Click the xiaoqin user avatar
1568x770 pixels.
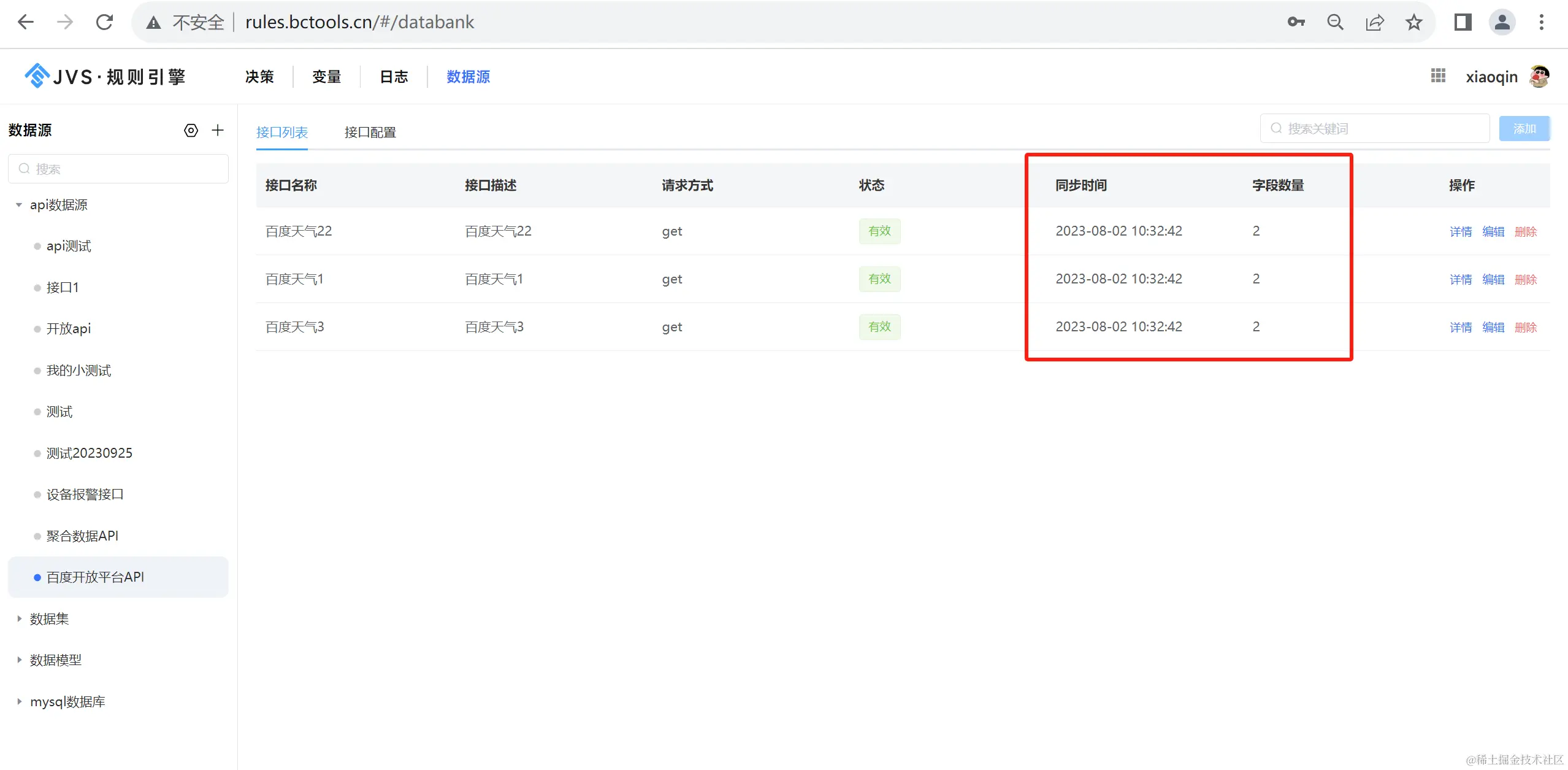[1539, 76]
